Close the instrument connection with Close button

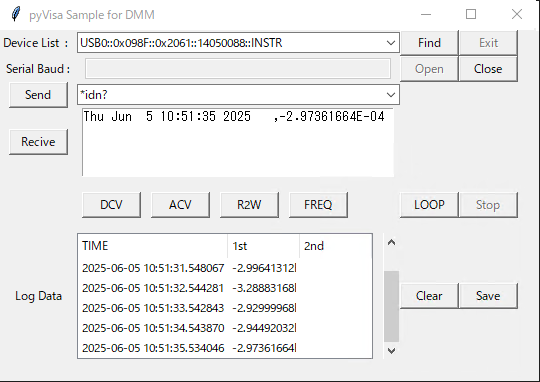click(x=488, y=69)
